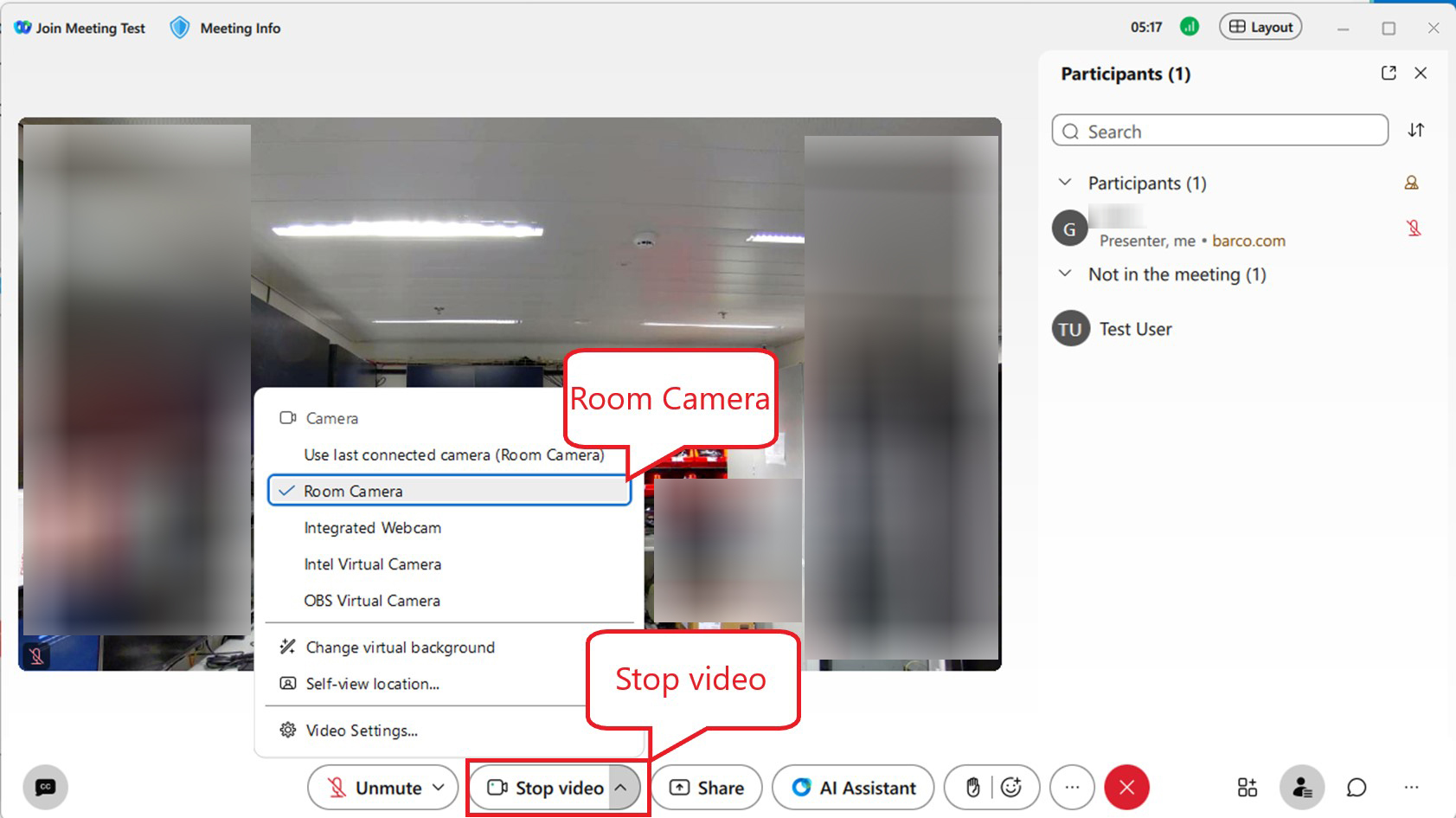Open more options in the meeting controls

coord(1072,788)
